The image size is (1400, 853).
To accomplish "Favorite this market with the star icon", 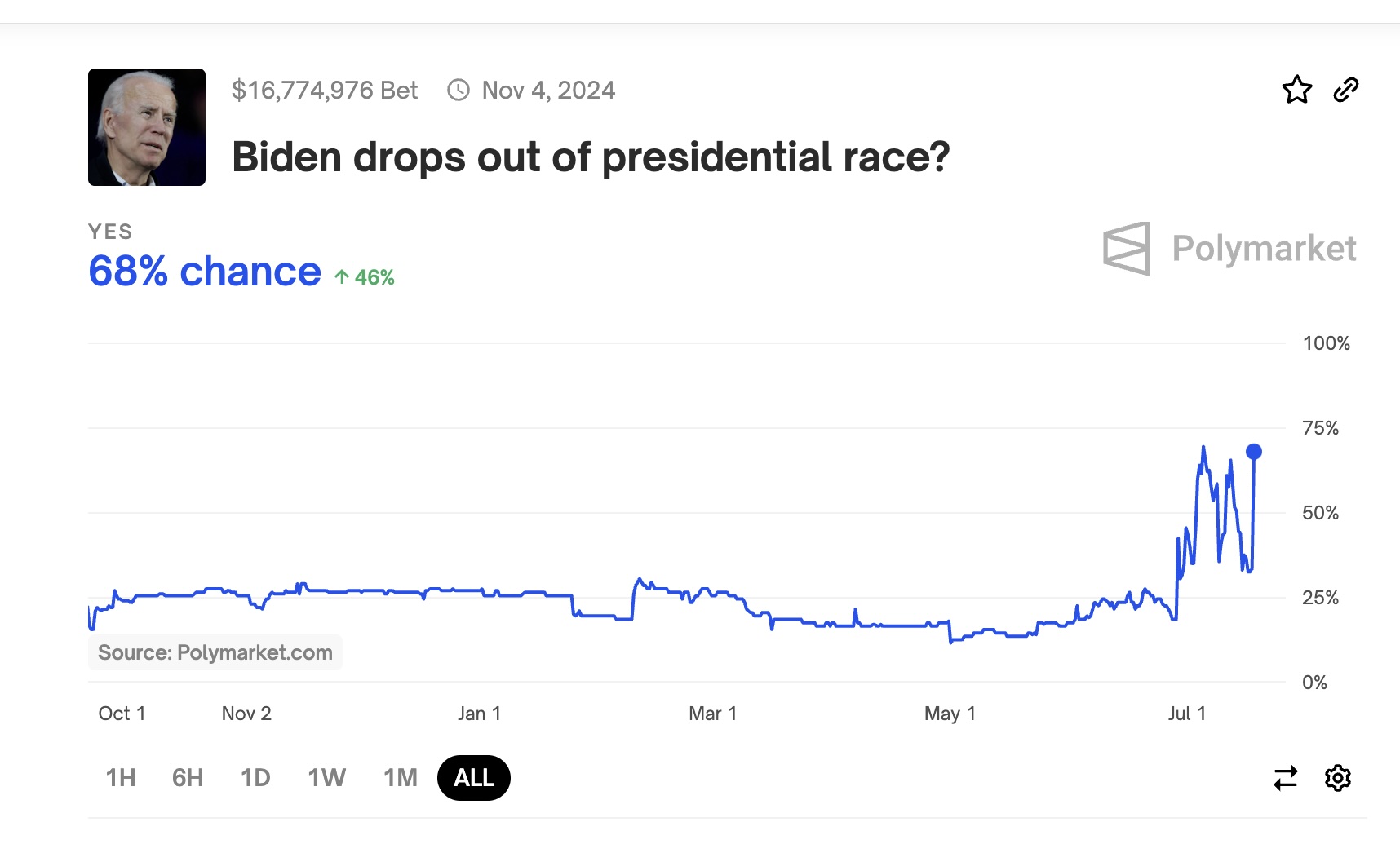I will 1296,90.
